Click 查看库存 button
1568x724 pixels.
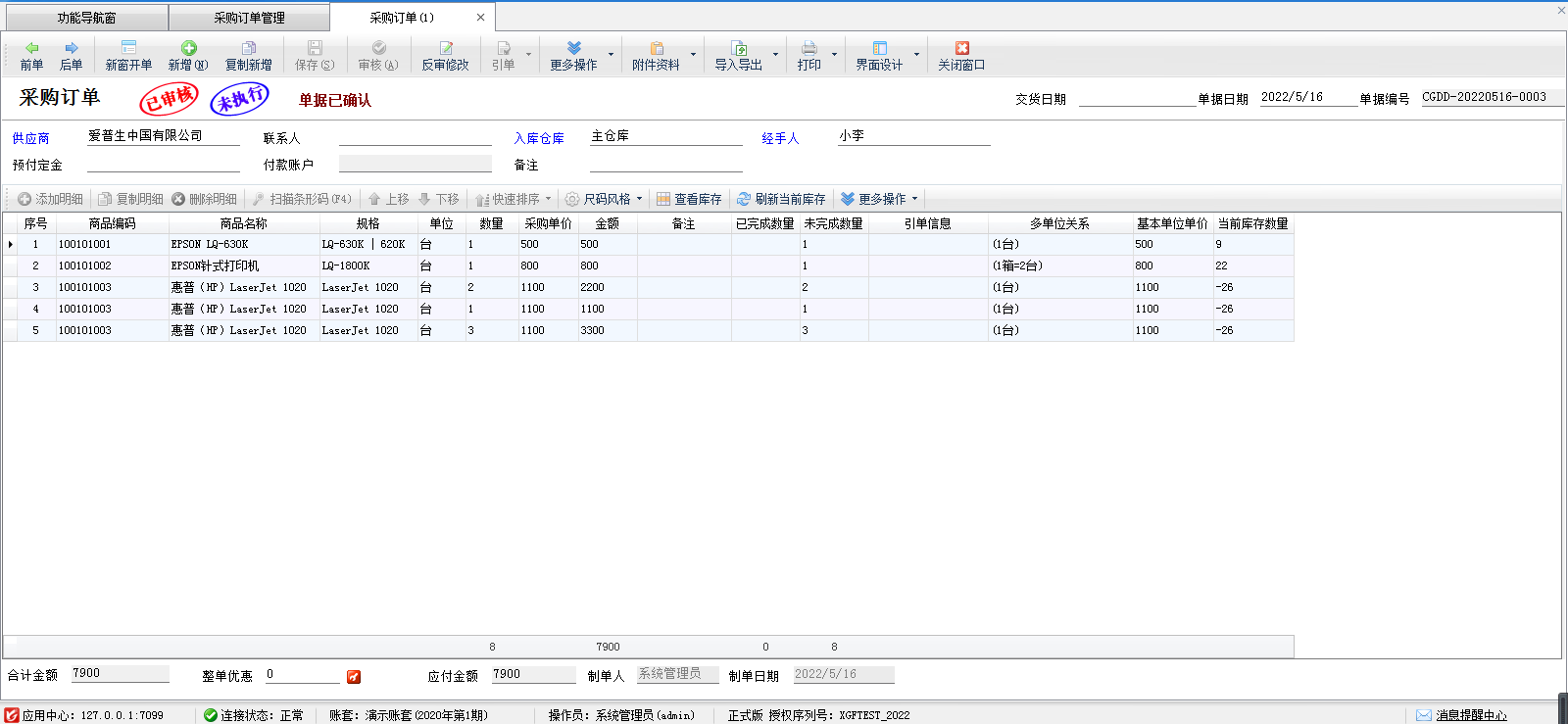(x=689, y=199)
